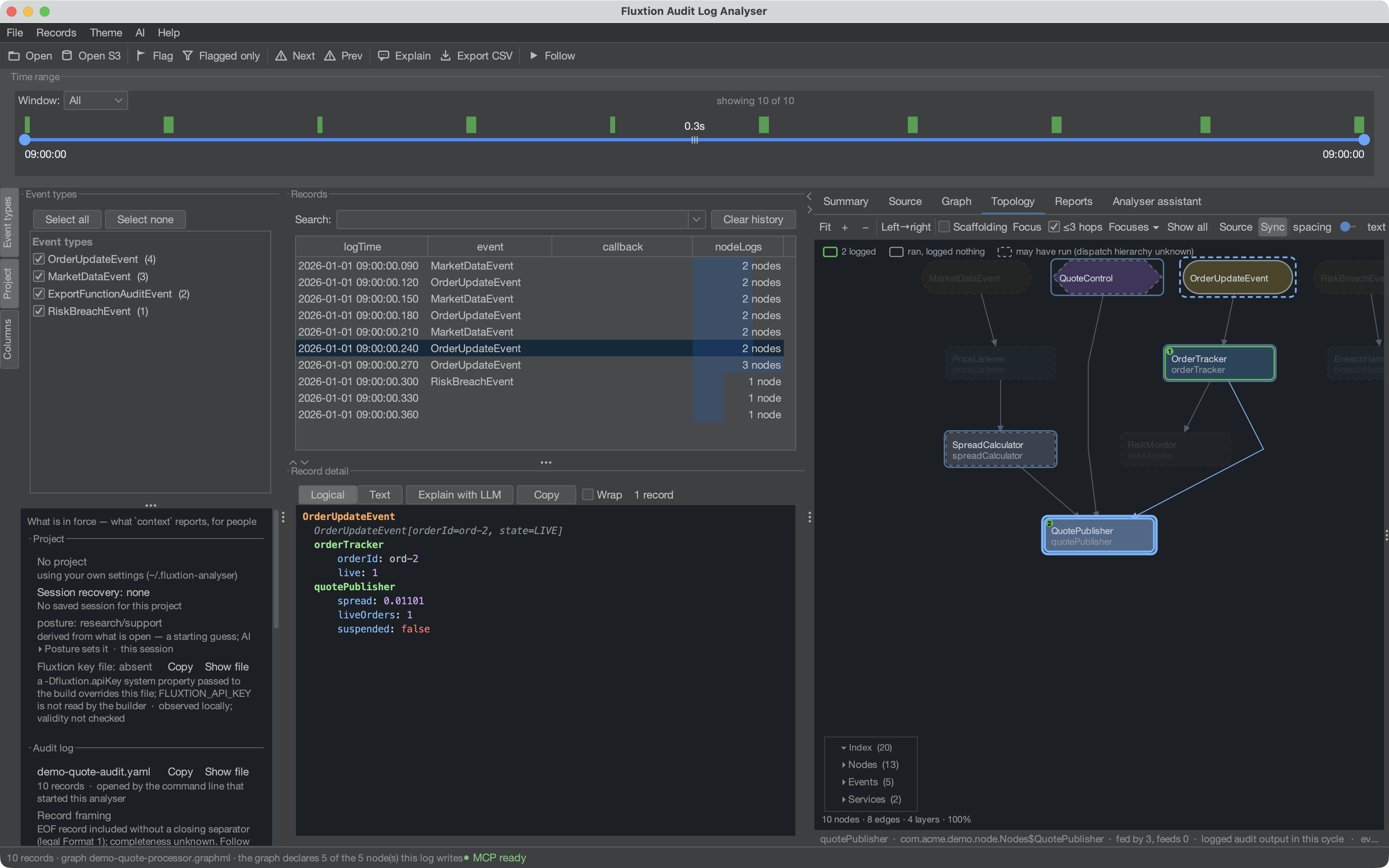The image size is (1389, 868).
Task: Select the OrderTracker node in topology
Action: (1219, 363)
